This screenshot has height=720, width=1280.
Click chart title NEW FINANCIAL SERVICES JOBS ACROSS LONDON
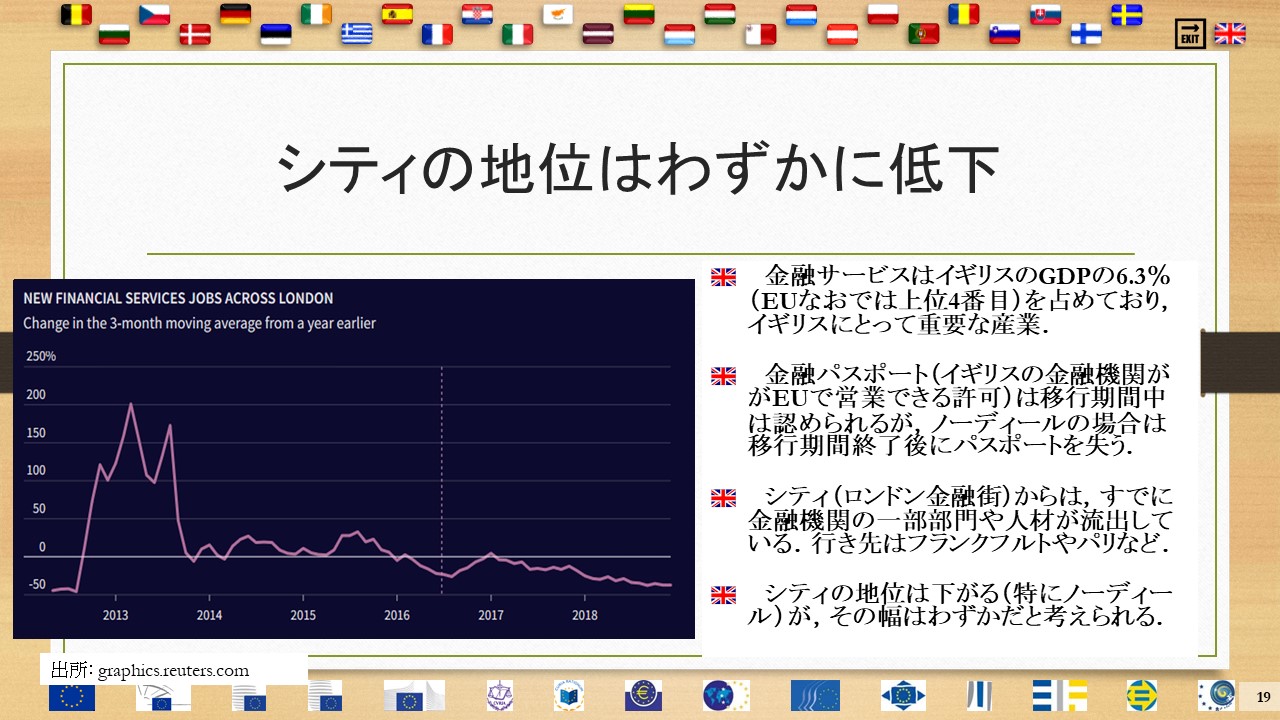[179, 298]
